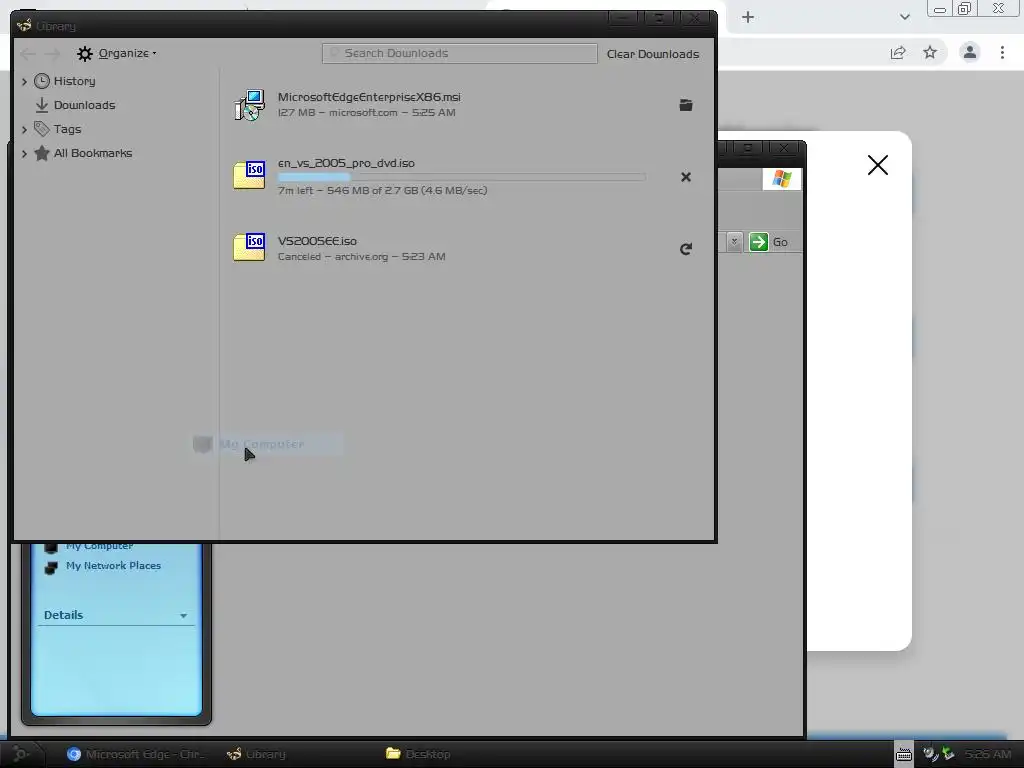This screenshot has height=768, width=1024.
Task: Expand the History tree node
Action: tap(24, 82)
